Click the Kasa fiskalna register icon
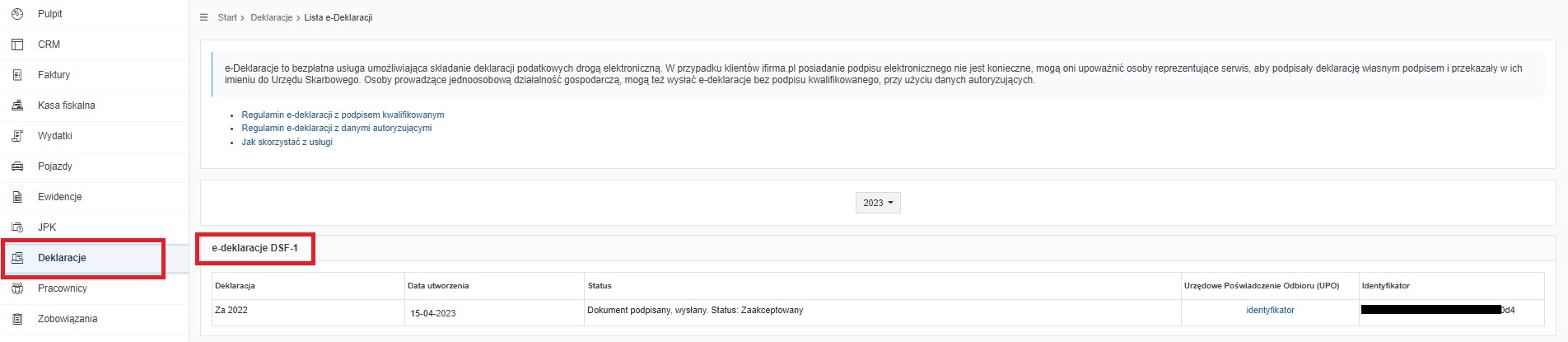 coord(17,105)
